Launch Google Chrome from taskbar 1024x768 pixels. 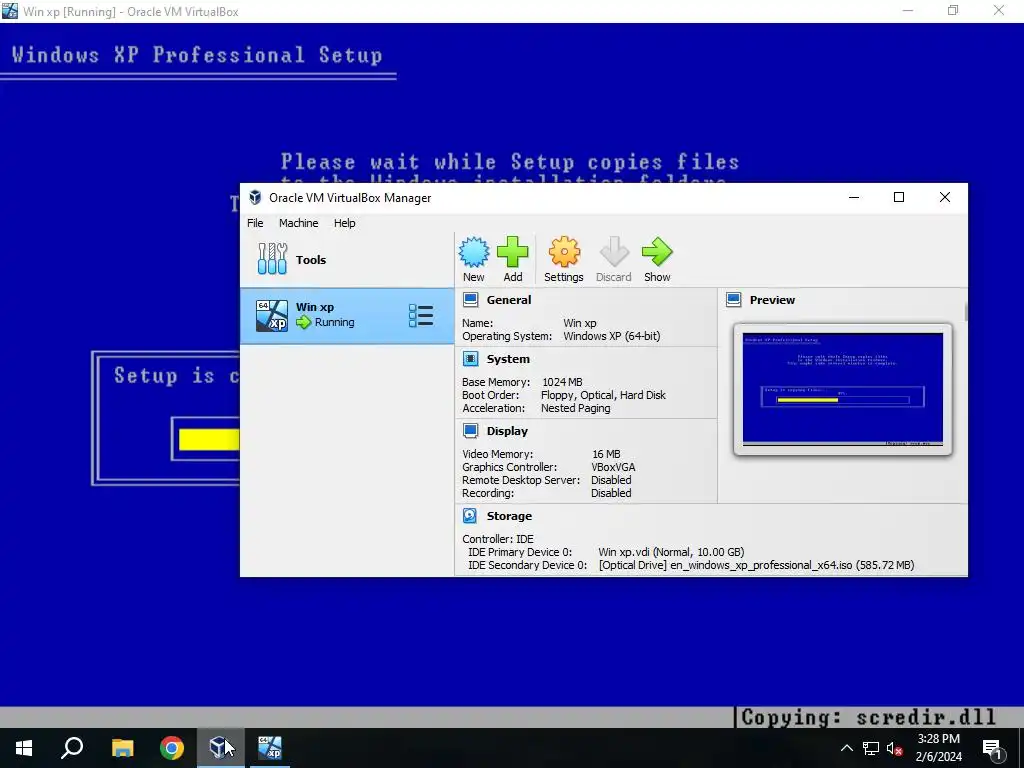172,748
